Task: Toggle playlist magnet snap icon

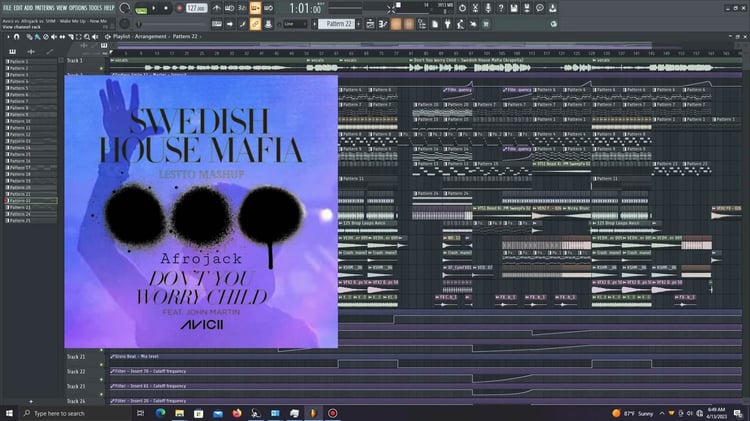Action: tap(16, 36)
